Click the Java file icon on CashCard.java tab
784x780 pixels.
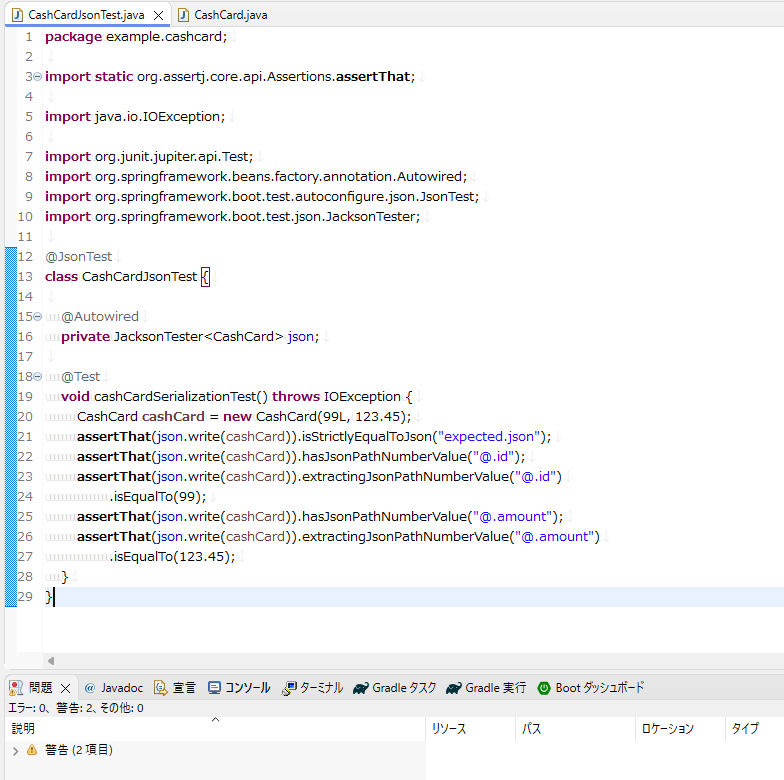pyautogui.click(x=184, y=15)
